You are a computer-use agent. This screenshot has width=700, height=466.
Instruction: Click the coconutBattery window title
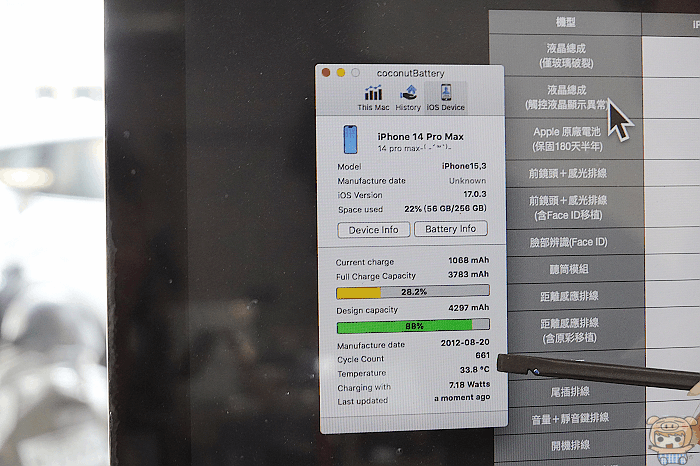(410, 73)
